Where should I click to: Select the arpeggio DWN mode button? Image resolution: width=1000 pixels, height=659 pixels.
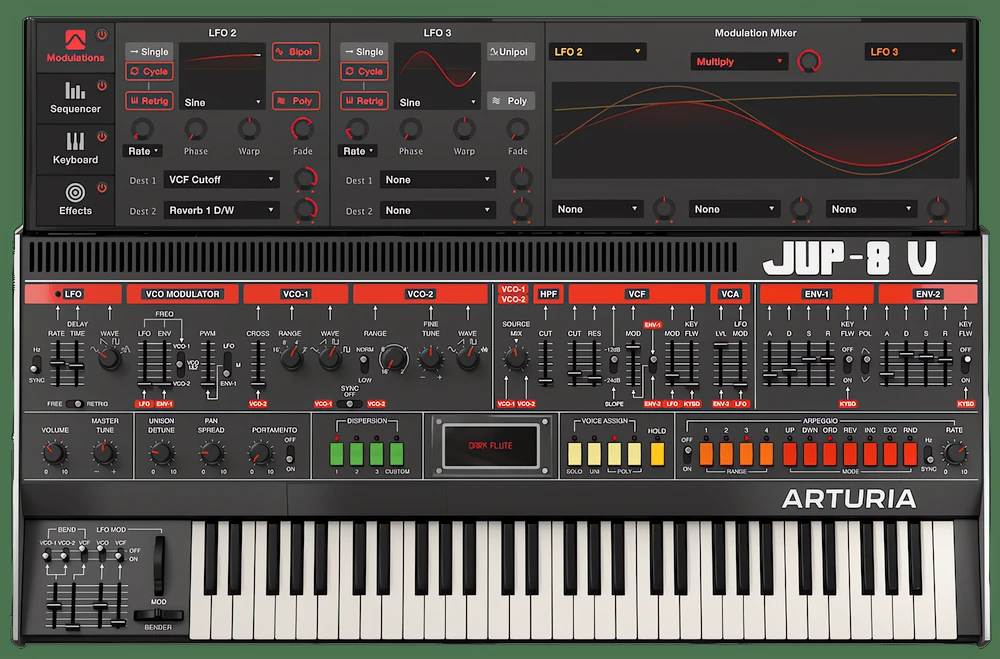810,454
